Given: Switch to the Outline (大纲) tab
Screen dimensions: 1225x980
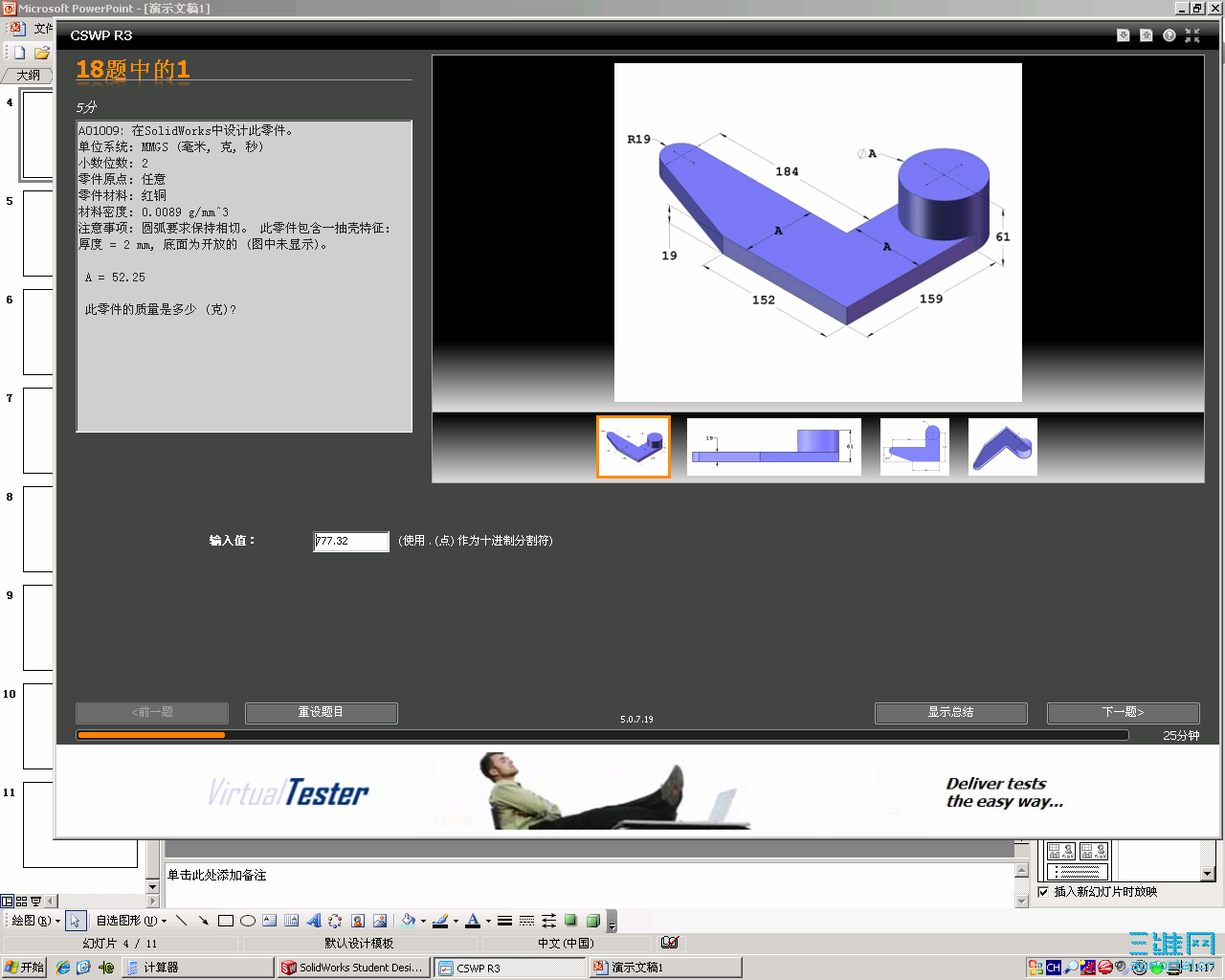Looking at the screenshot, I should coord(28,75).
